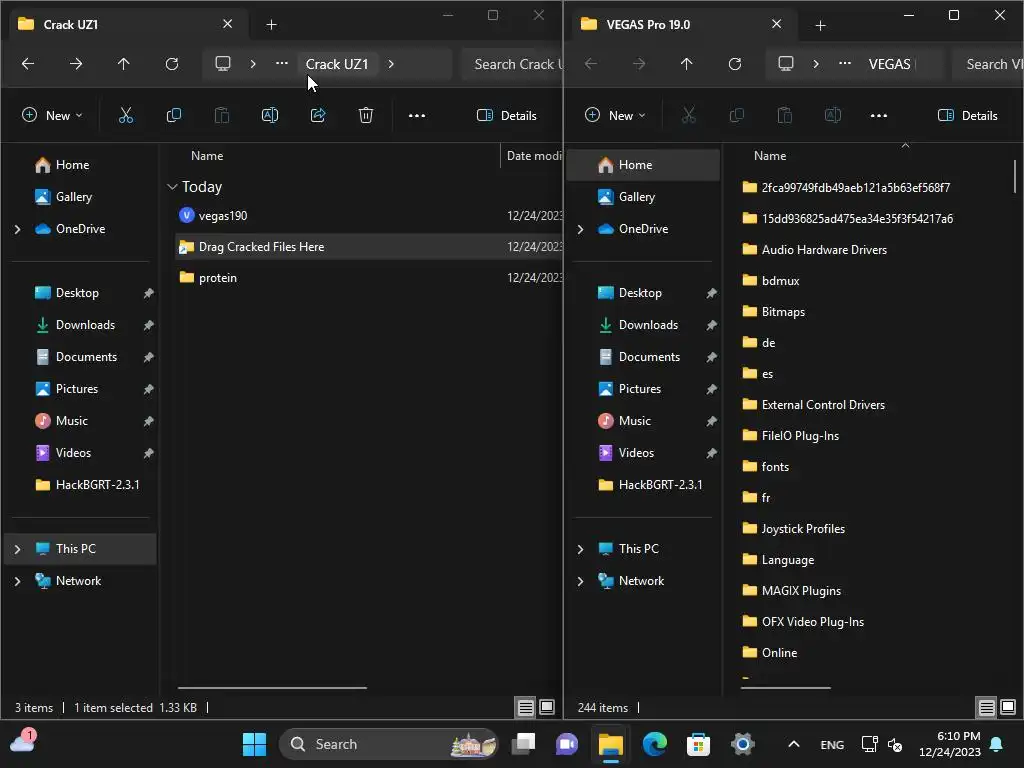1024x768 pixels.
Task: Open Windows Start menu
Action: (254, 744)
